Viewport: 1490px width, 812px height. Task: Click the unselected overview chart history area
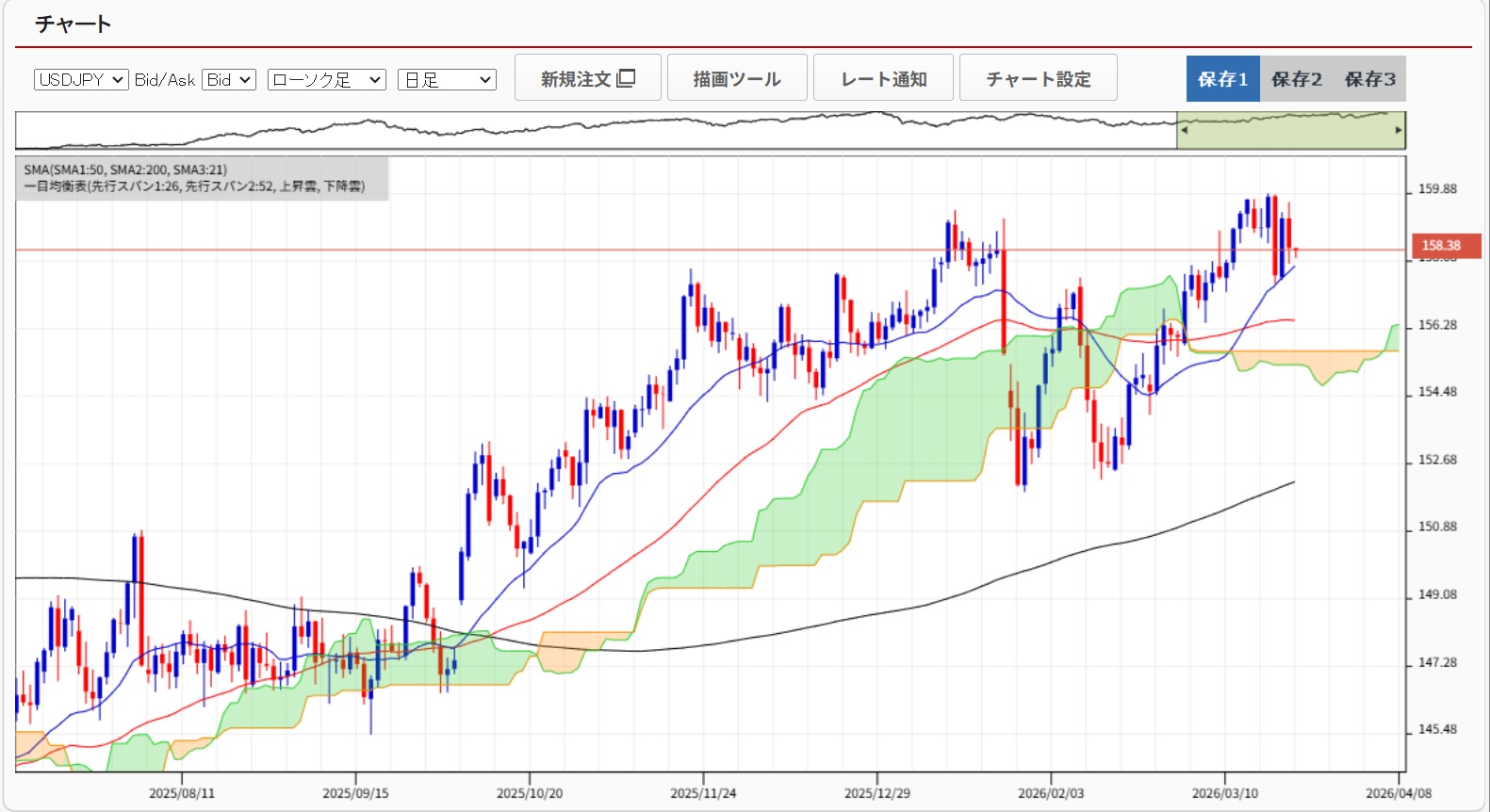click(594, 132)
